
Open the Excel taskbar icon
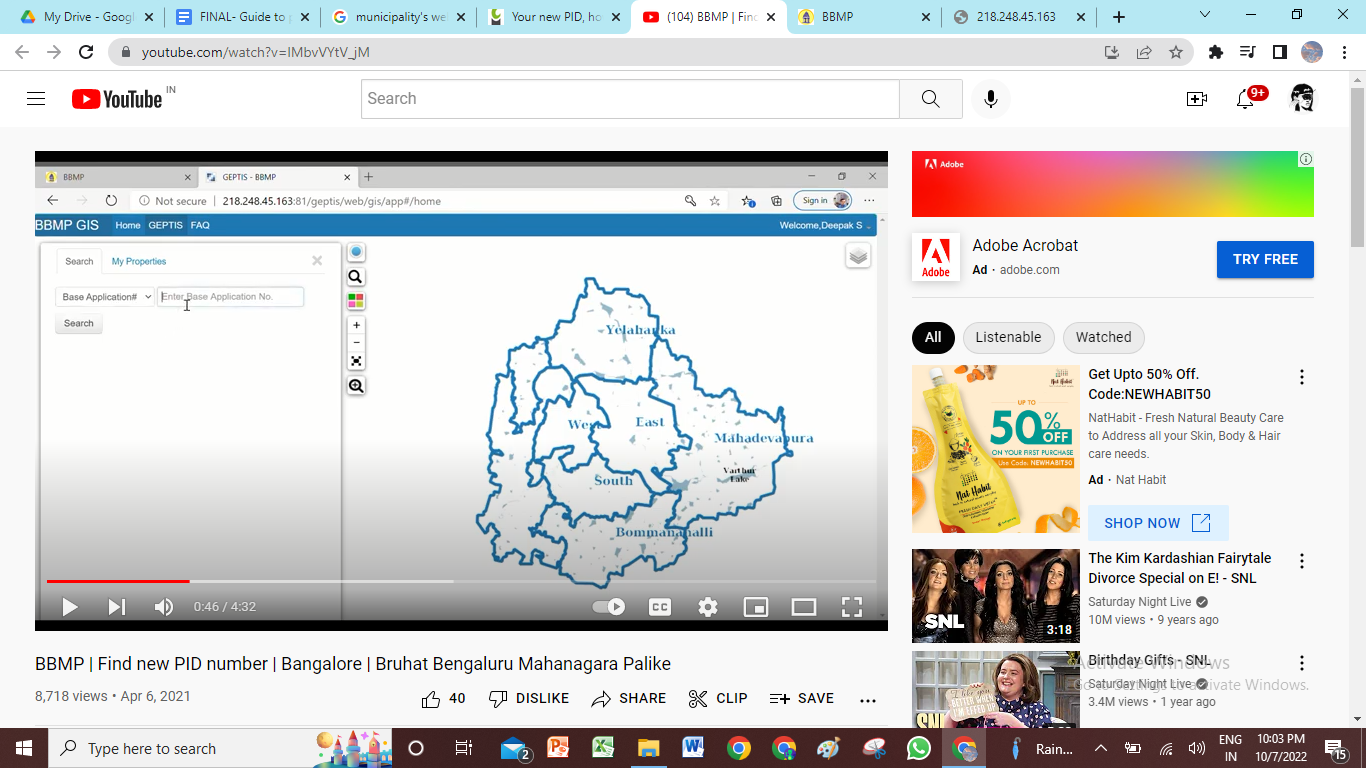click(x=603, y=748)
